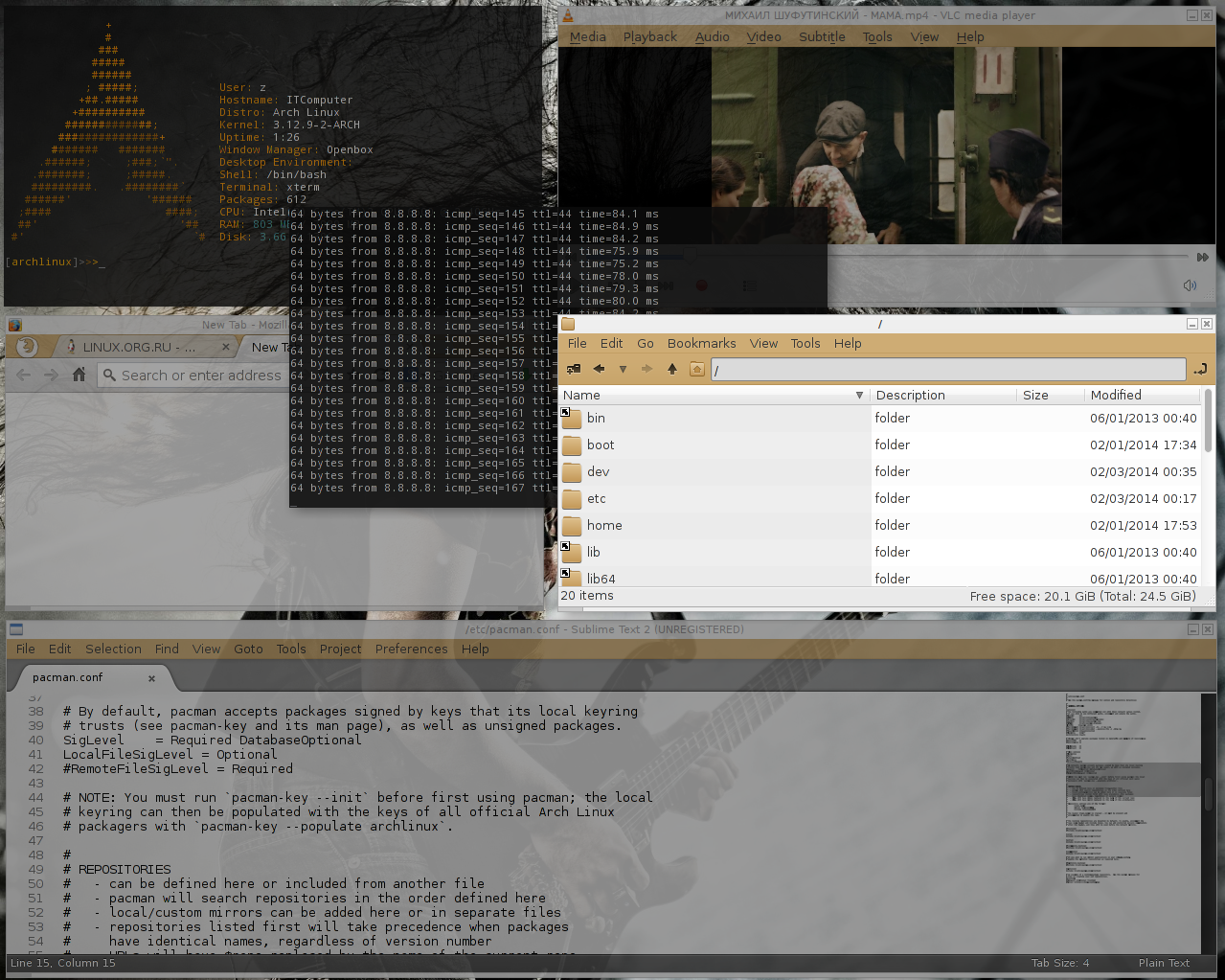
Task: Select the bin folder icon
Action: [x=572, y=418]
